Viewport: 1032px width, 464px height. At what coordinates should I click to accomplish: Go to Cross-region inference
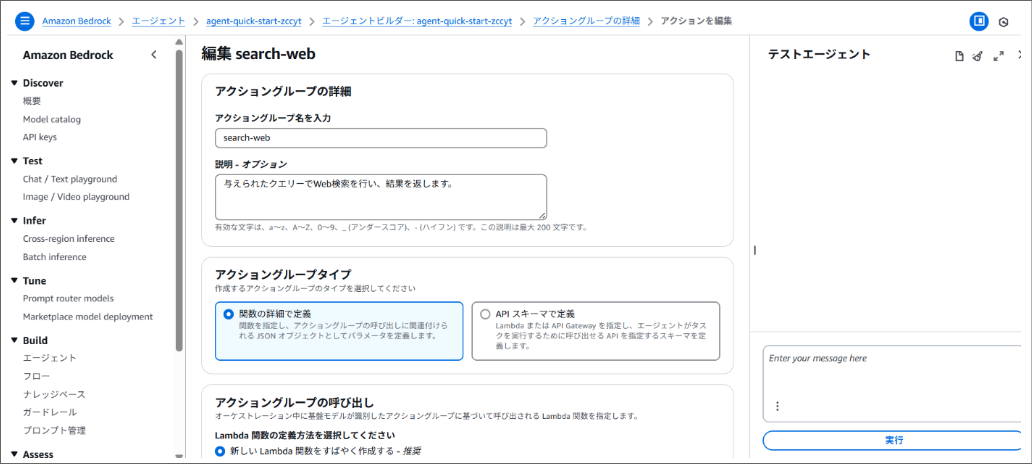(68, 239)
